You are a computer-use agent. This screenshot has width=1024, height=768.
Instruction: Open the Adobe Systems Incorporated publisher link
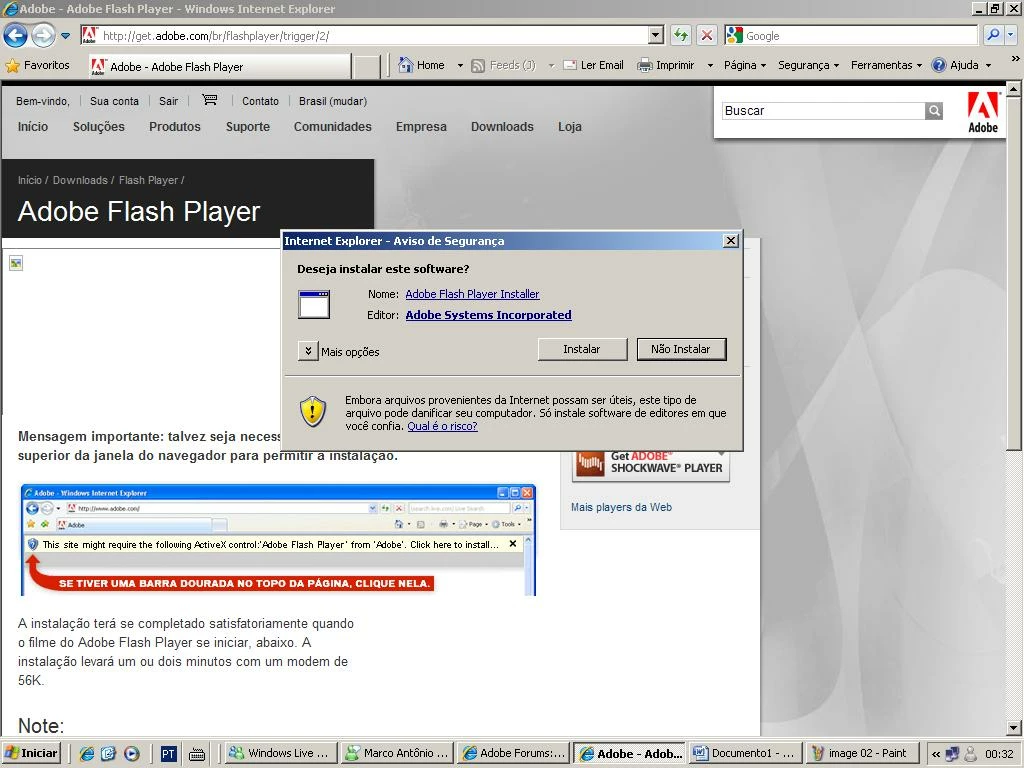click(x=488, y=315)
